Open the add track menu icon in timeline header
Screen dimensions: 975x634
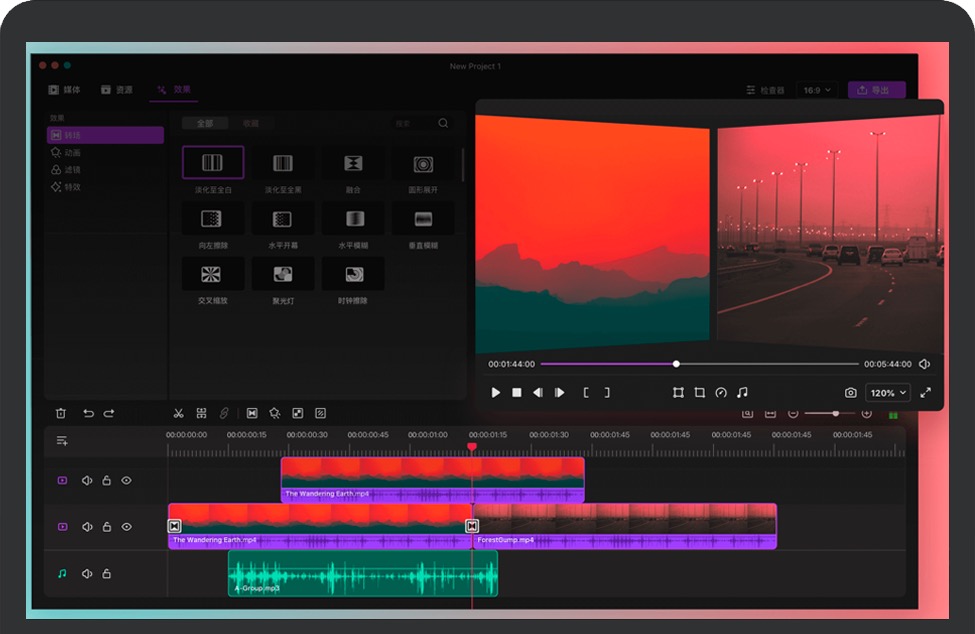(62, 440)
